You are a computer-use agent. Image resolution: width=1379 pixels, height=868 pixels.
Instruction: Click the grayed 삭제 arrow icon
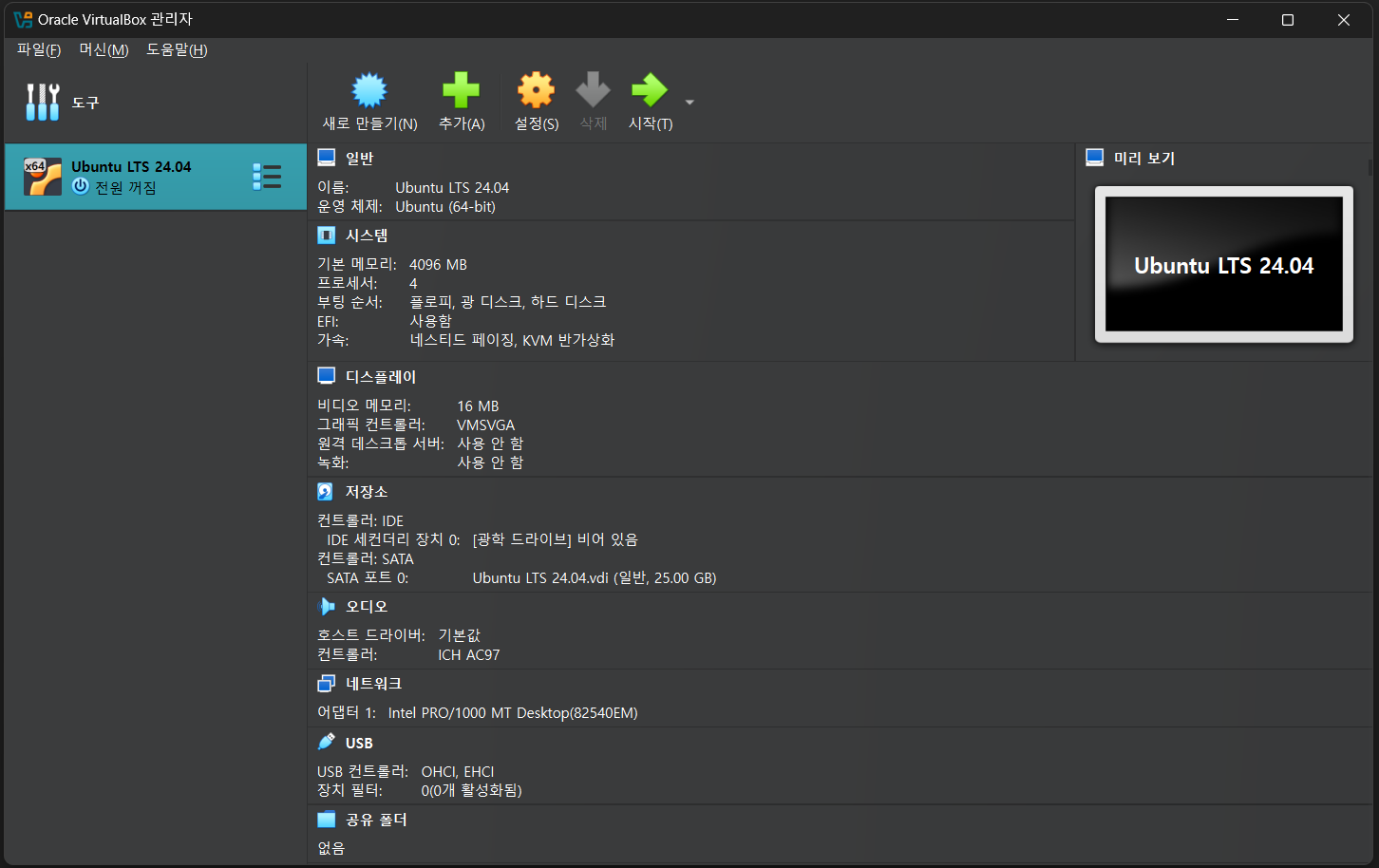point(594,90)
